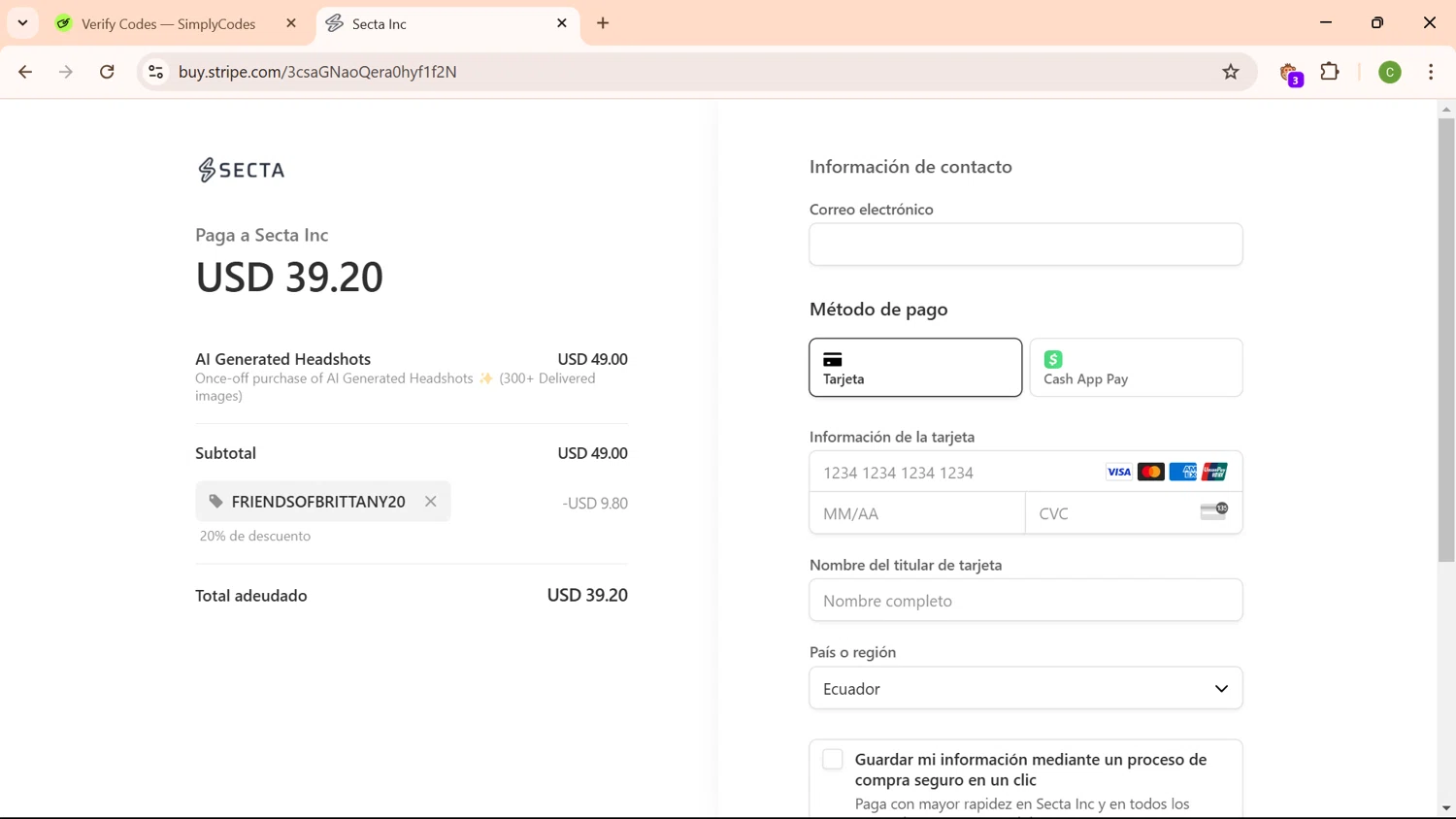Open the tab search dropdown arrow

click(x=22, y=23)
